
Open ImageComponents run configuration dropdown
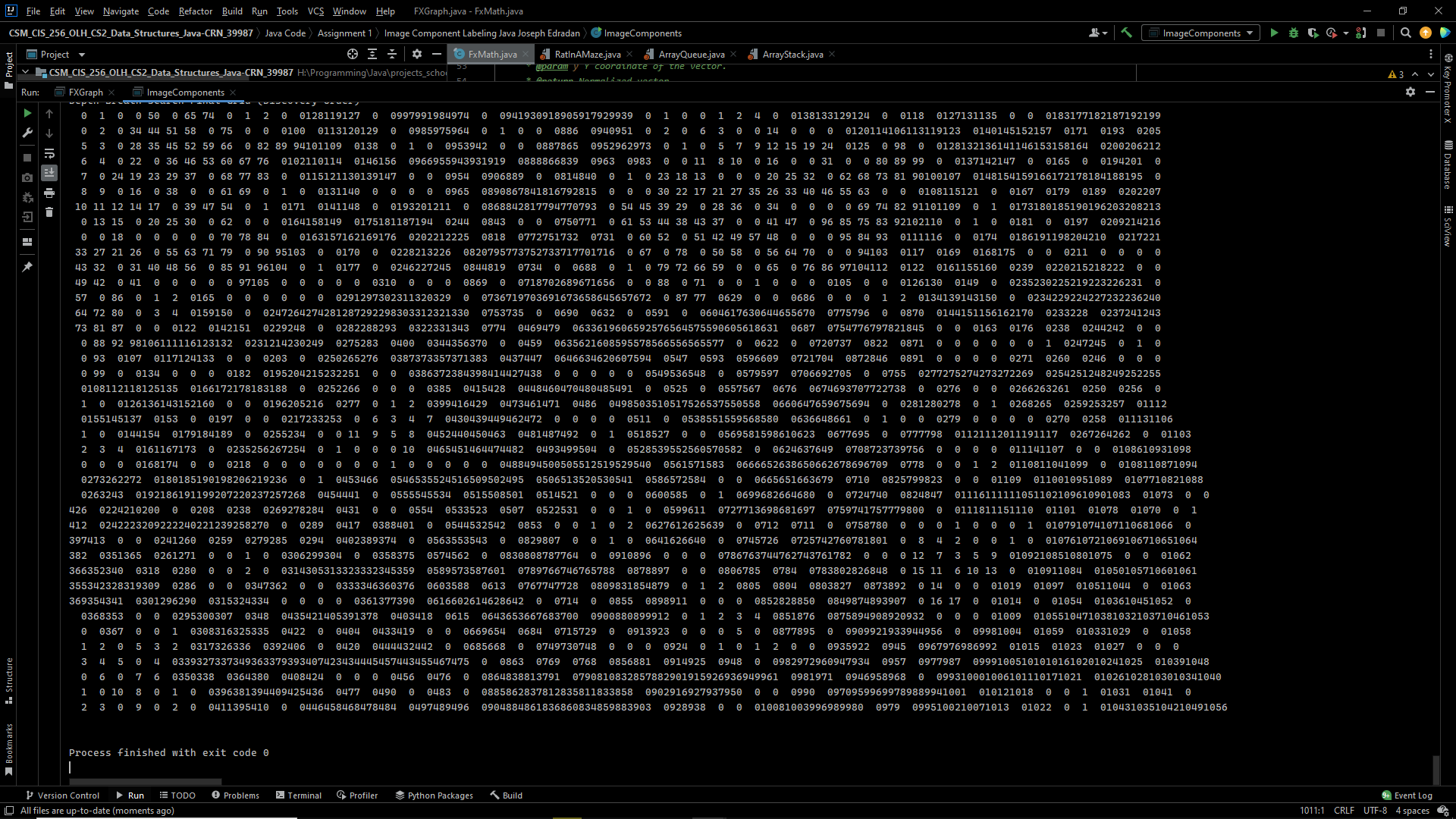(x=1201, y=33)
